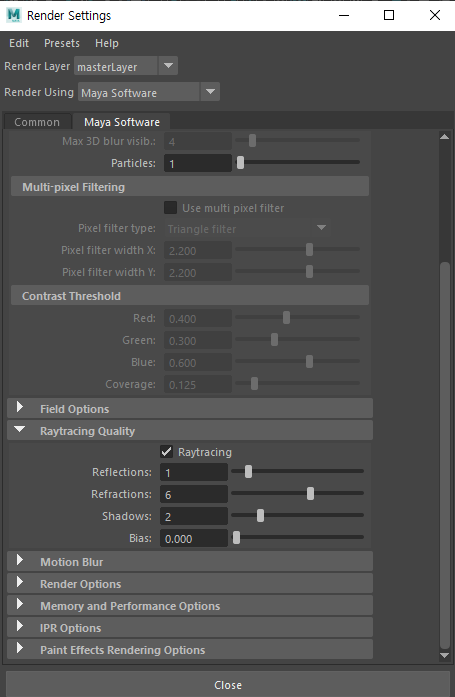
Task: Expand the Motion Blur section
Action: [x=190, y=561]
